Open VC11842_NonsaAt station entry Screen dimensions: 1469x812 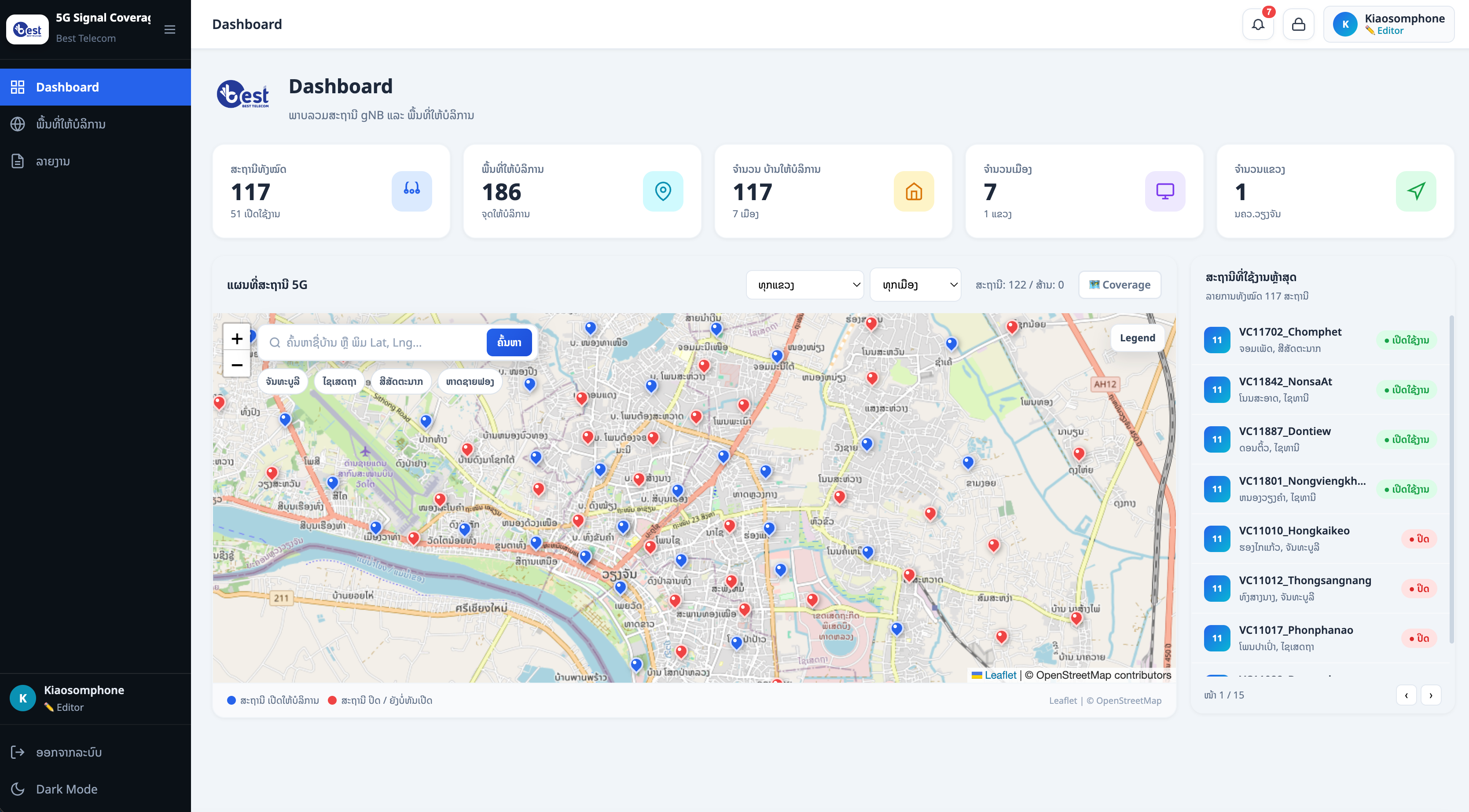(x=1320, y=390)
